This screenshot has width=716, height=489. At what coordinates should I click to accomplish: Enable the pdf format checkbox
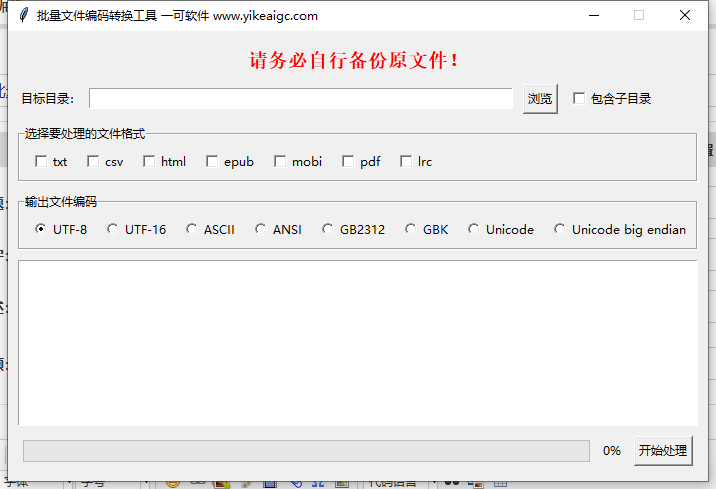tap(348, 161)
